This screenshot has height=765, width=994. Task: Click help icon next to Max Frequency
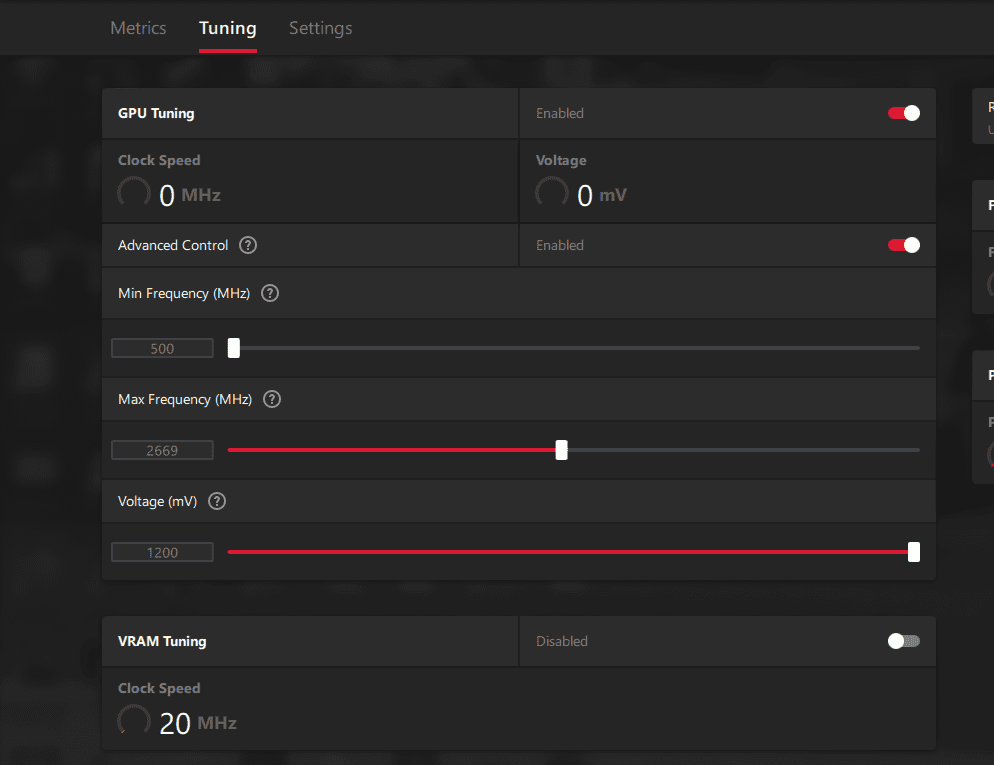pos(272,399)
